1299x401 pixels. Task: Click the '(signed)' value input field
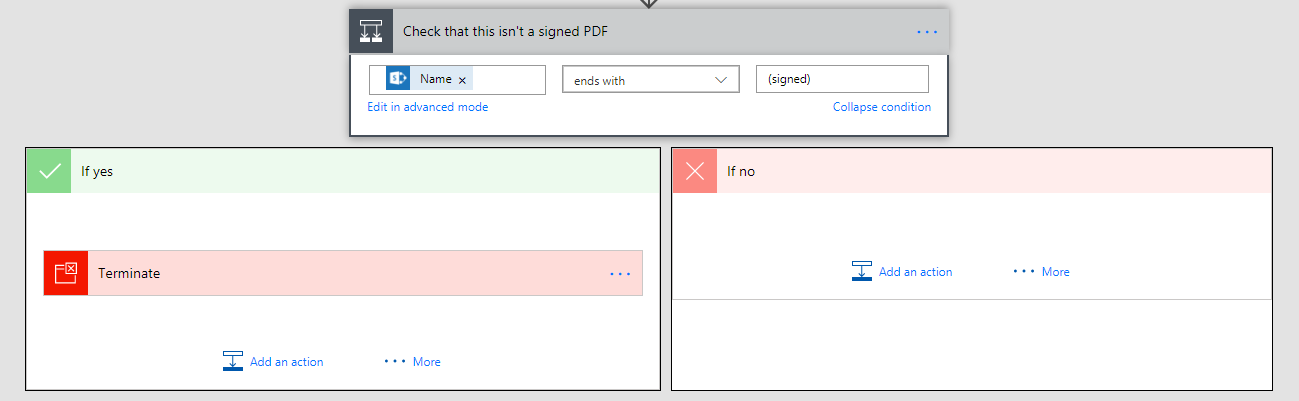(x=841, y=79)
